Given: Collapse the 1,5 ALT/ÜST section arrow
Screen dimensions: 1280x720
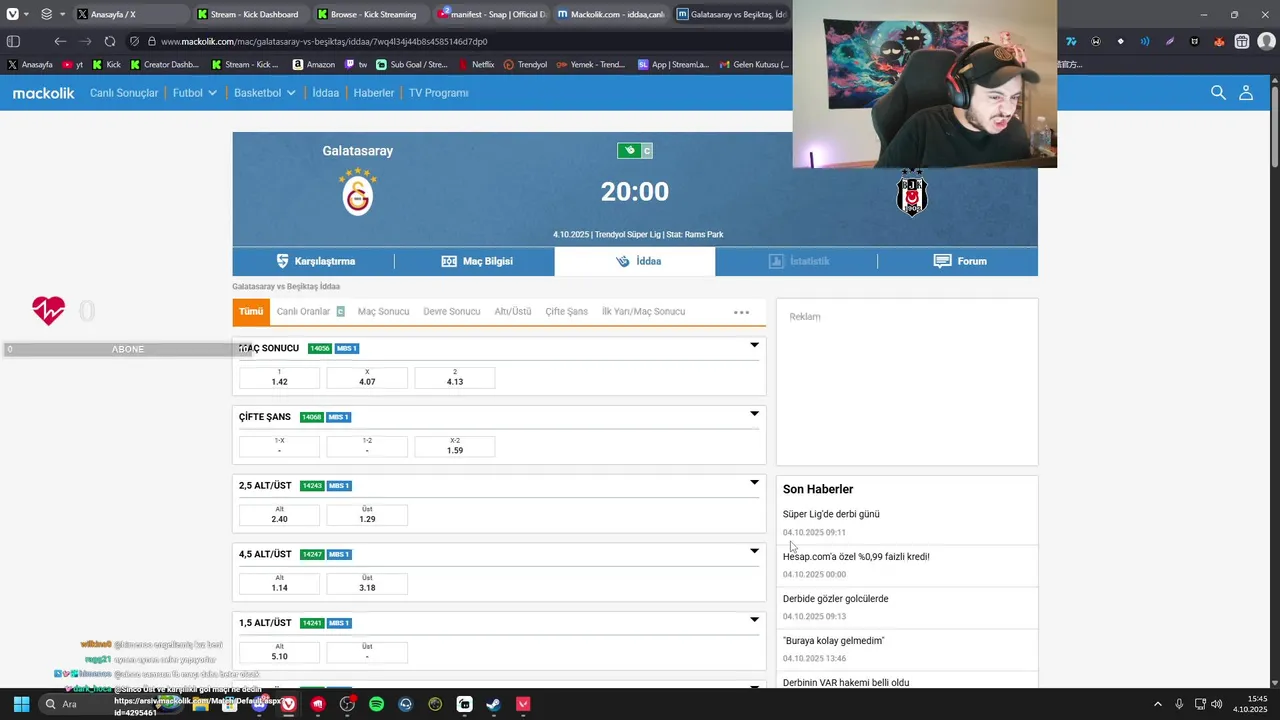Looking at the screenshot, I should (x=755, y=620).
